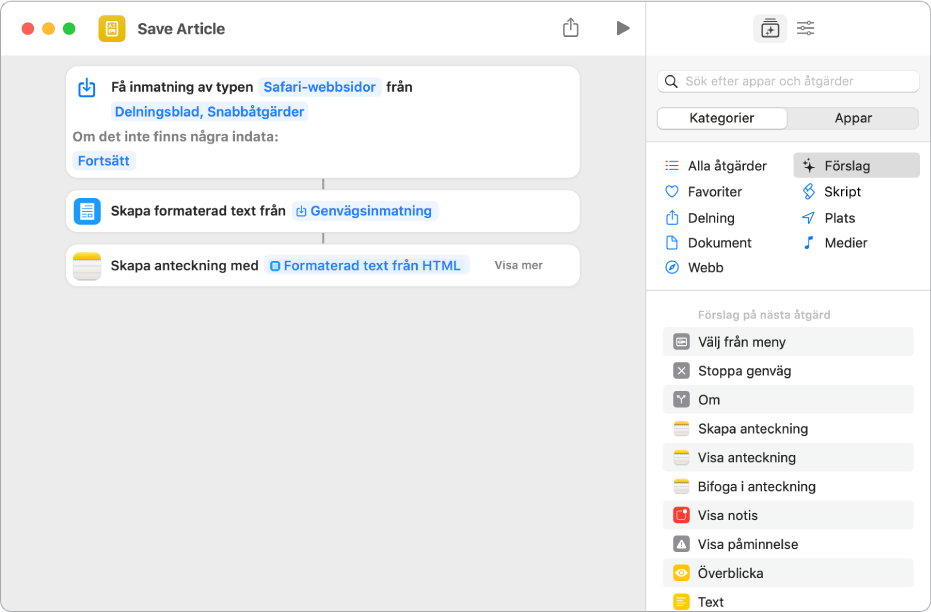Screen dimensions: 931x612
Task: Click the Safari-webbsidor input type token
Action: [x=320, y=87]
